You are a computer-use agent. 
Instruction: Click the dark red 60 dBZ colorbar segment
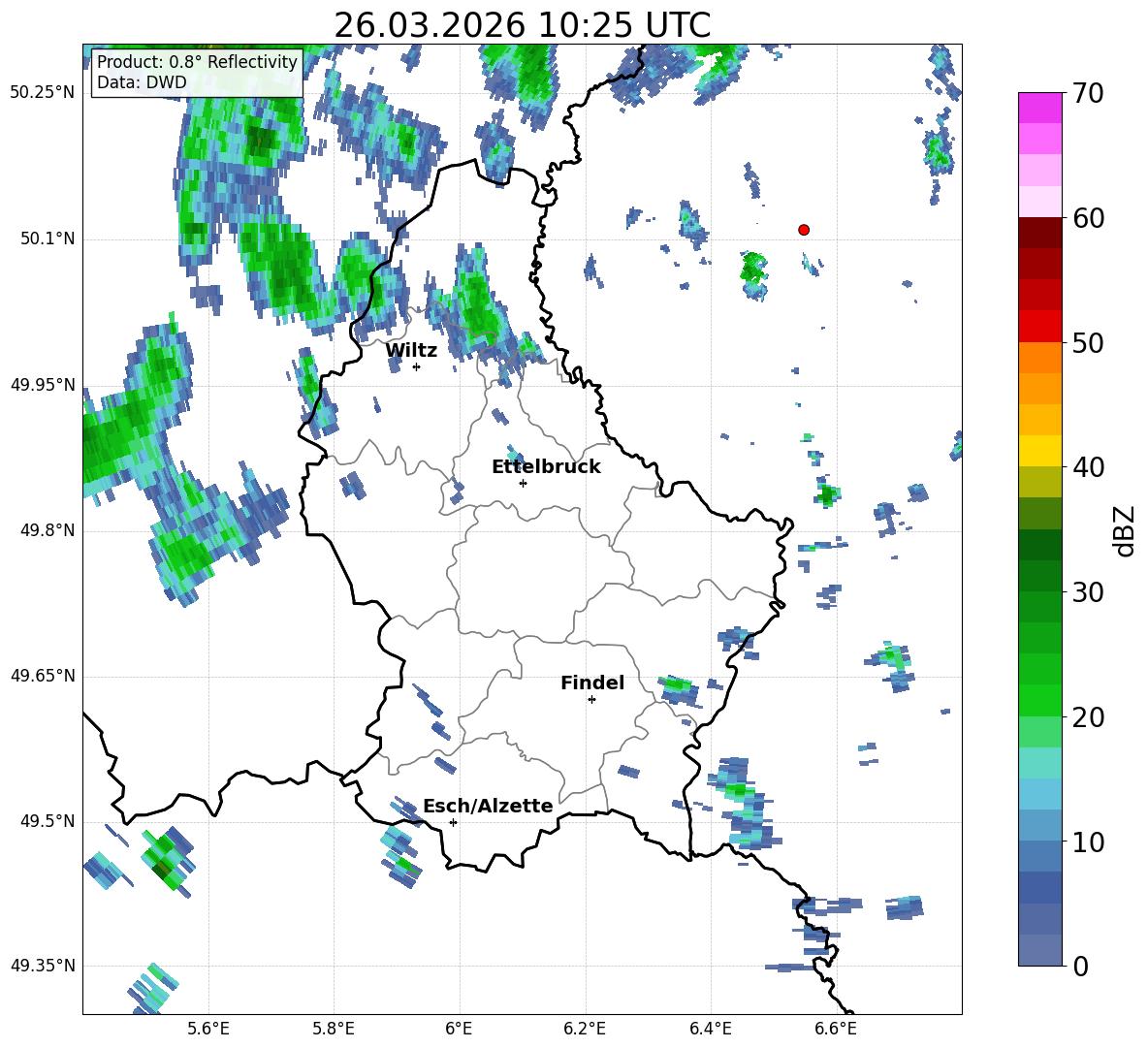pos(1039,233)
